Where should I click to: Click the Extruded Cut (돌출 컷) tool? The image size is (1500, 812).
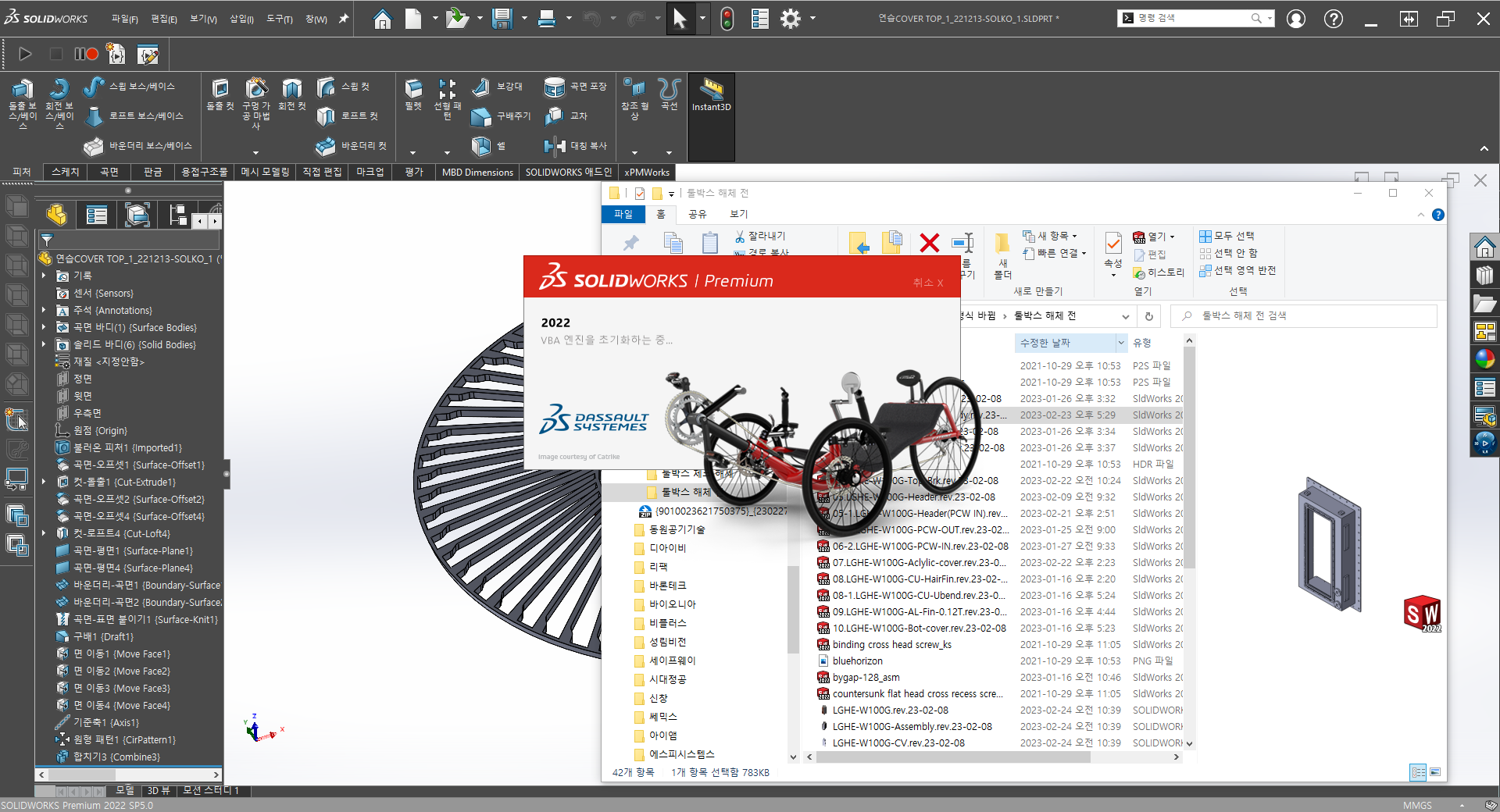pyautogui.click(x=220, y=95)
